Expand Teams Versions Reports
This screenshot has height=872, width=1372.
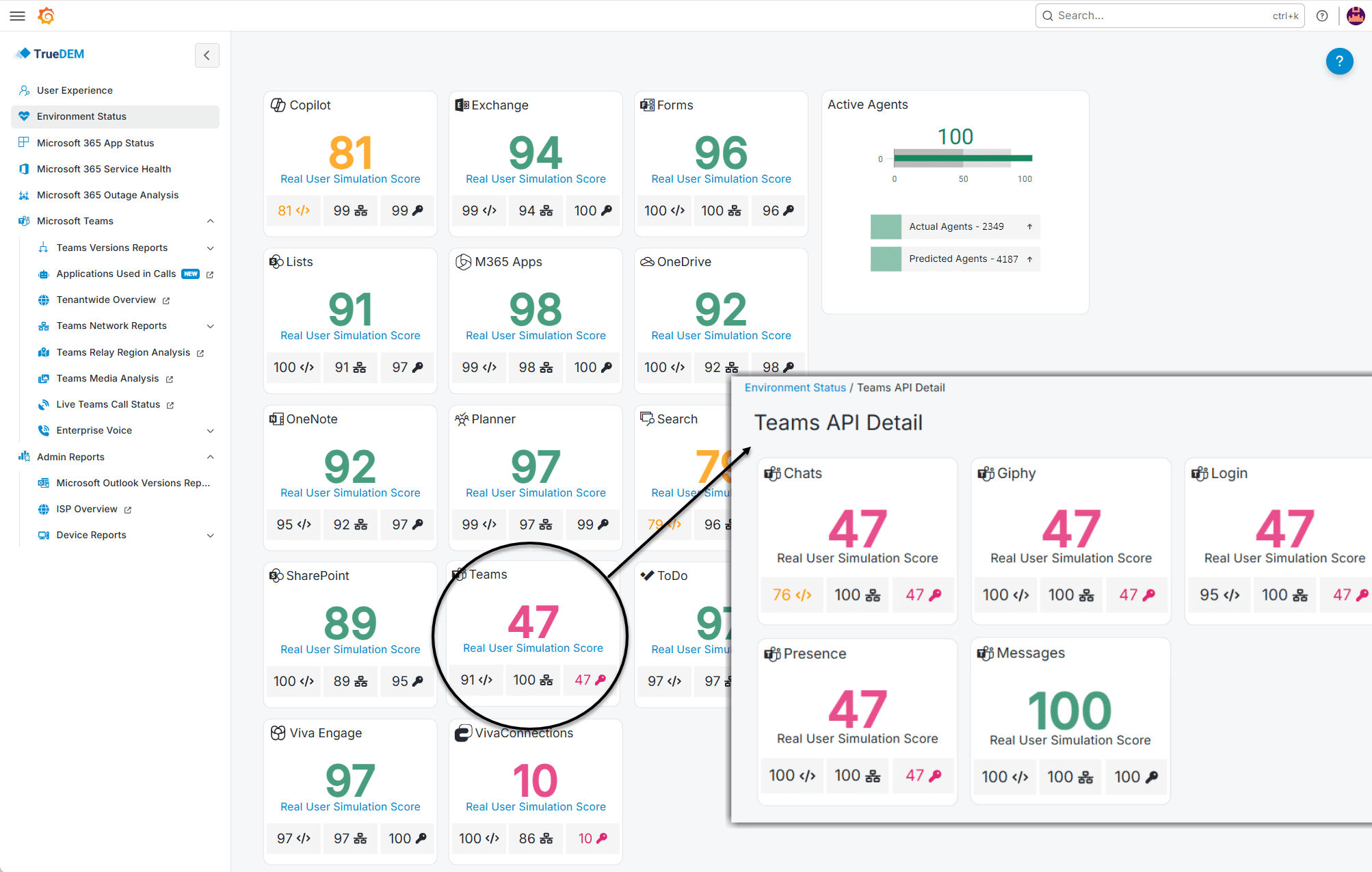point(211,248)
